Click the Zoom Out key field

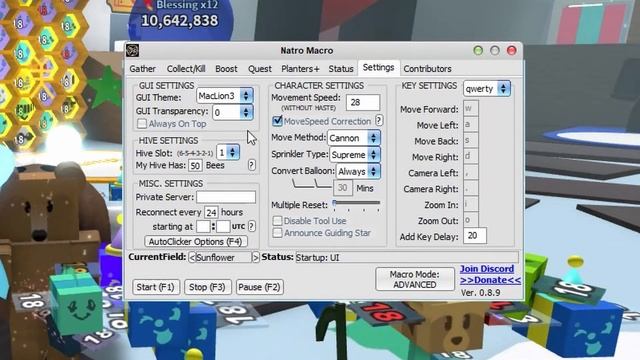pyautogui.click(x=471, y=220)
